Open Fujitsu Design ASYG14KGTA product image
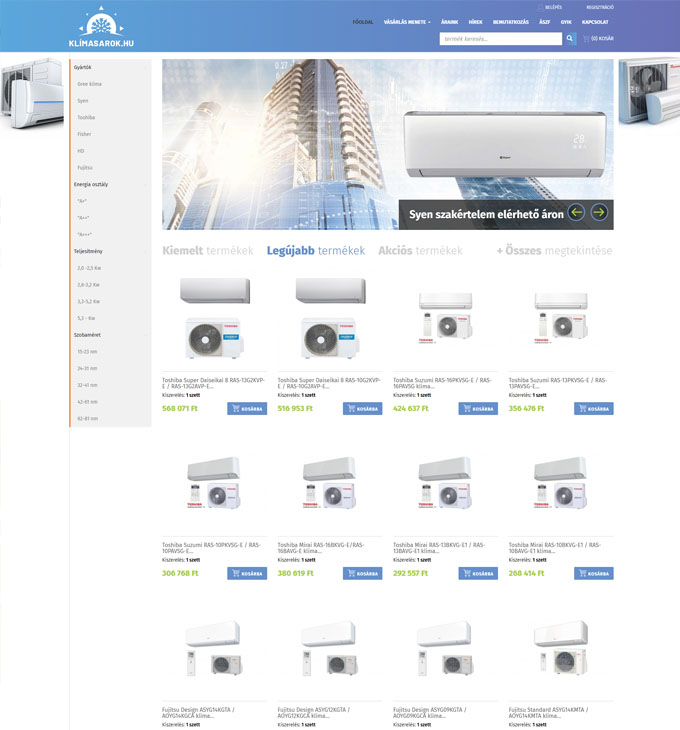Viewport: 680px width, 730px height. 214,648
